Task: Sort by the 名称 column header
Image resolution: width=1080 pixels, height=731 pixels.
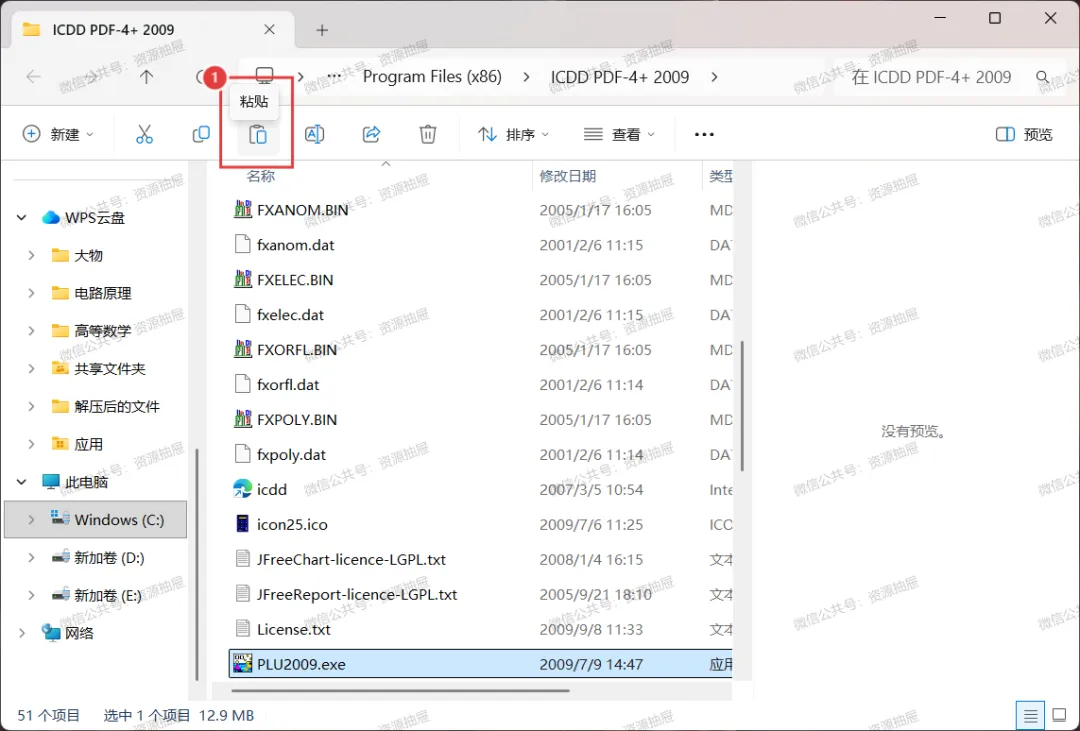Action: pos(260,176)
